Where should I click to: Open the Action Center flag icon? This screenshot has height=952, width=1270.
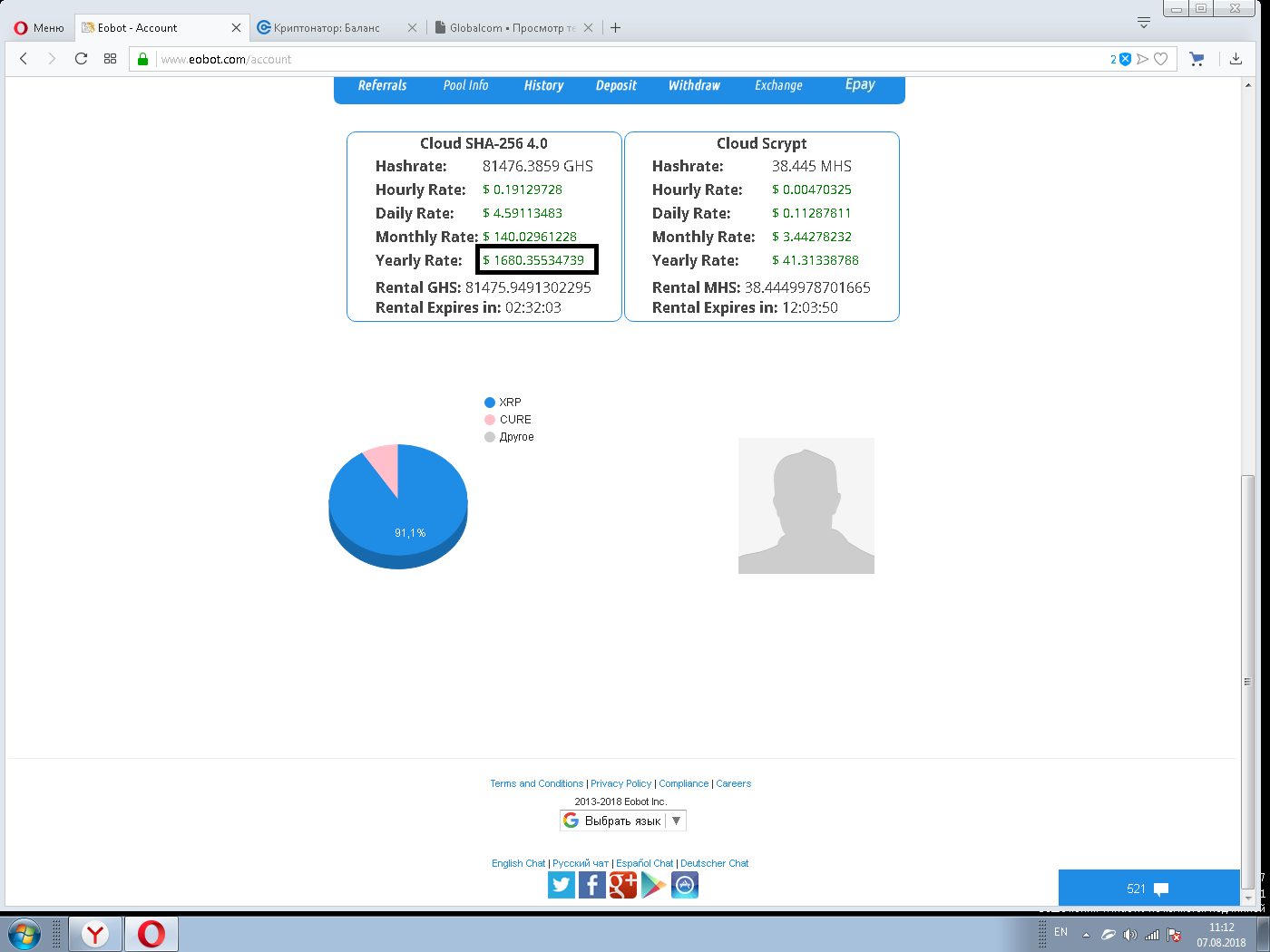coord(1174,935)
